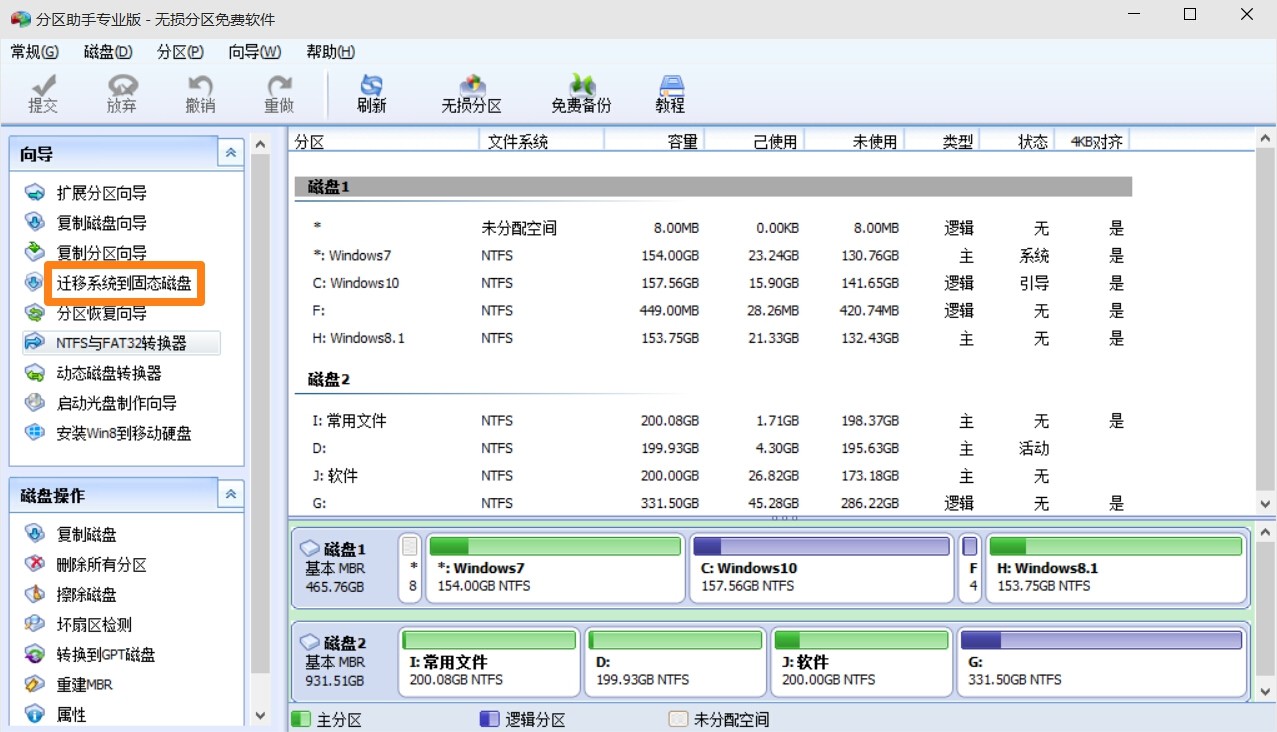1277x732 pixels.
Task: Sort by the 文件系统 column header
Action: 542,142
